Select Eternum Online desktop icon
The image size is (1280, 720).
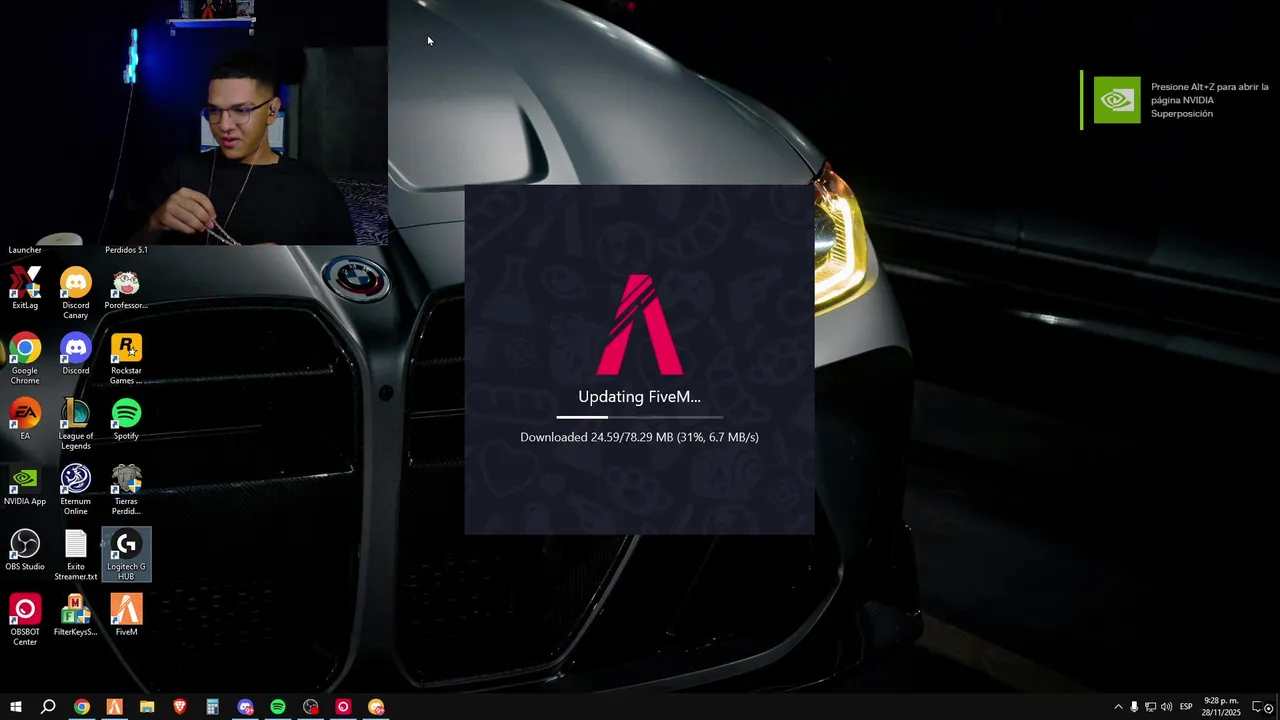76,490
